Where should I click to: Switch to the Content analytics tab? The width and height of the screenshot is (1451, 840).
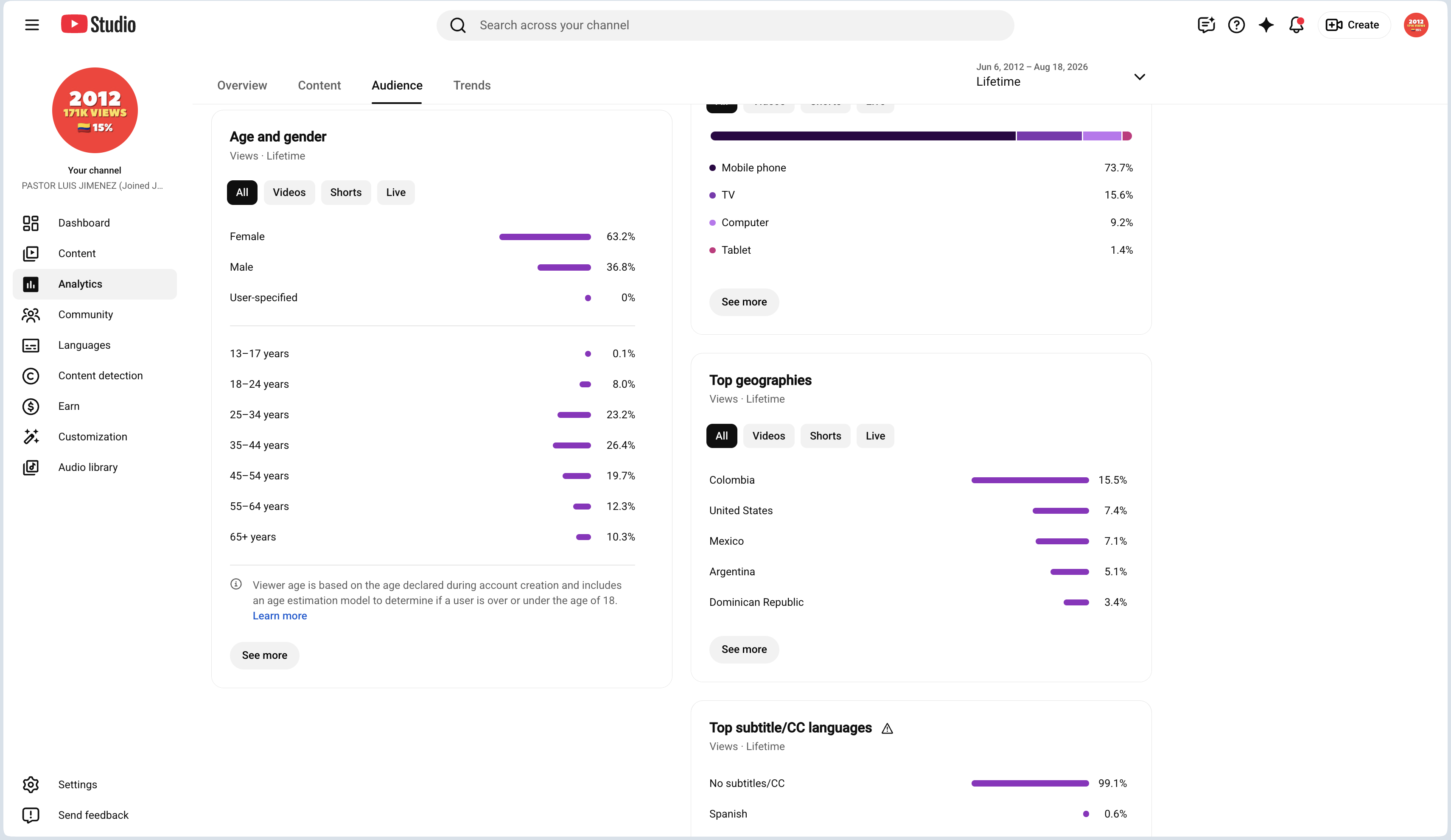point(319,85)
